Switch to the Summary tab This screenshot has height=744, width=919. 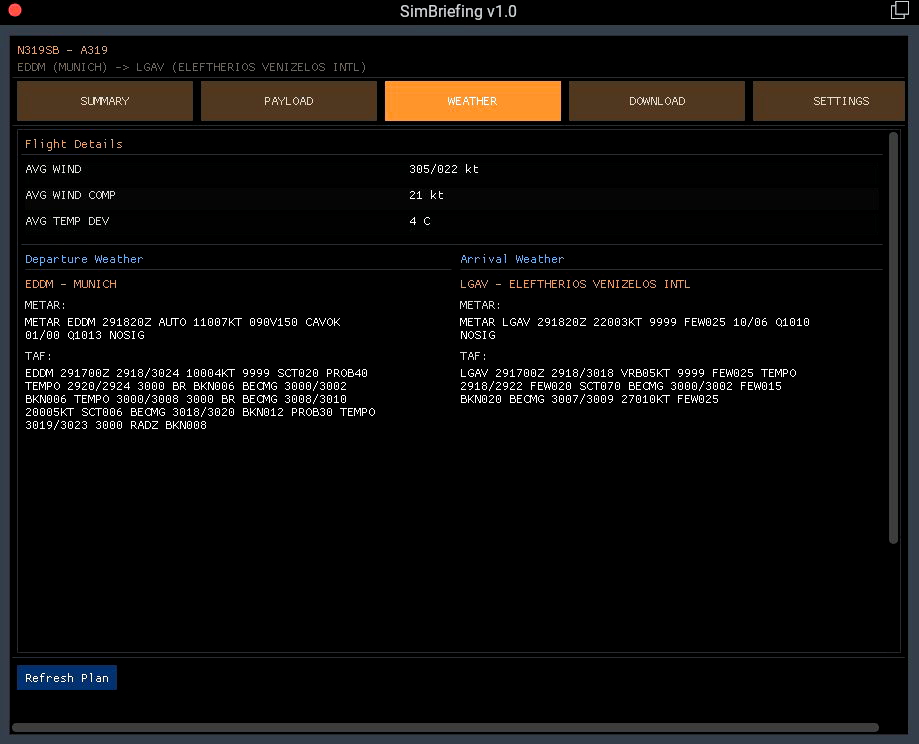(104, 100)
